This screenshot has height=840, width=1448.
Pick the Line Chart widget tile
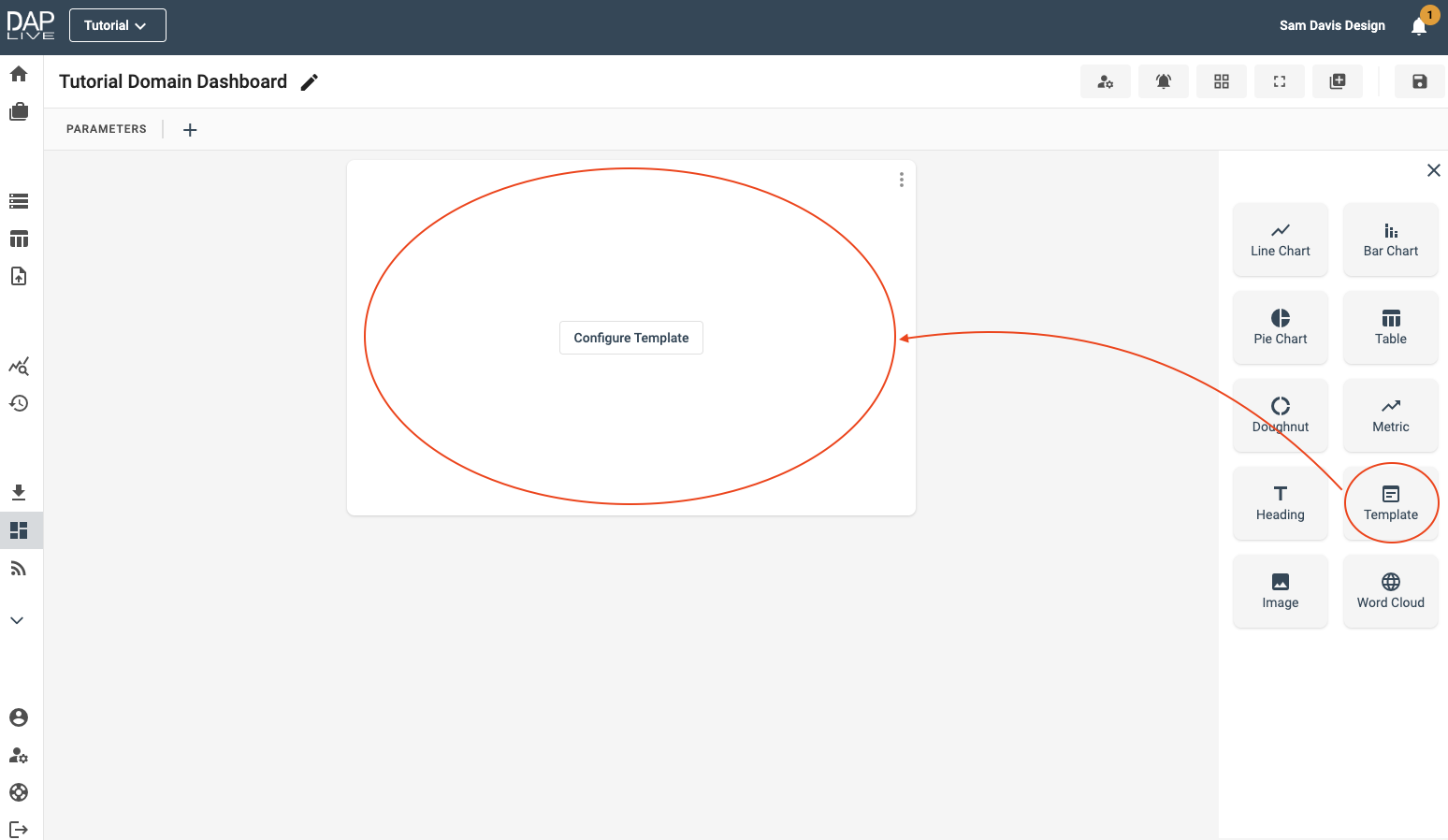coord(1280,239)
